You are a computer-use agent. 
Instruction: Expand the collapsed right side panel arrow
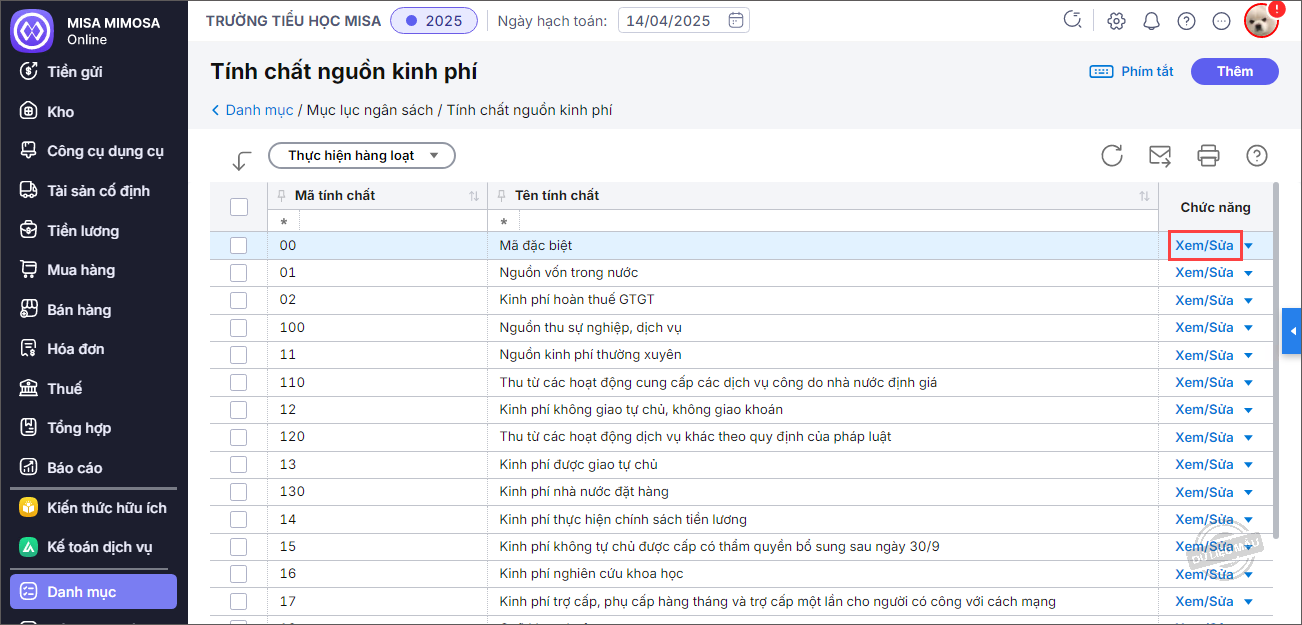[1292, 331]
